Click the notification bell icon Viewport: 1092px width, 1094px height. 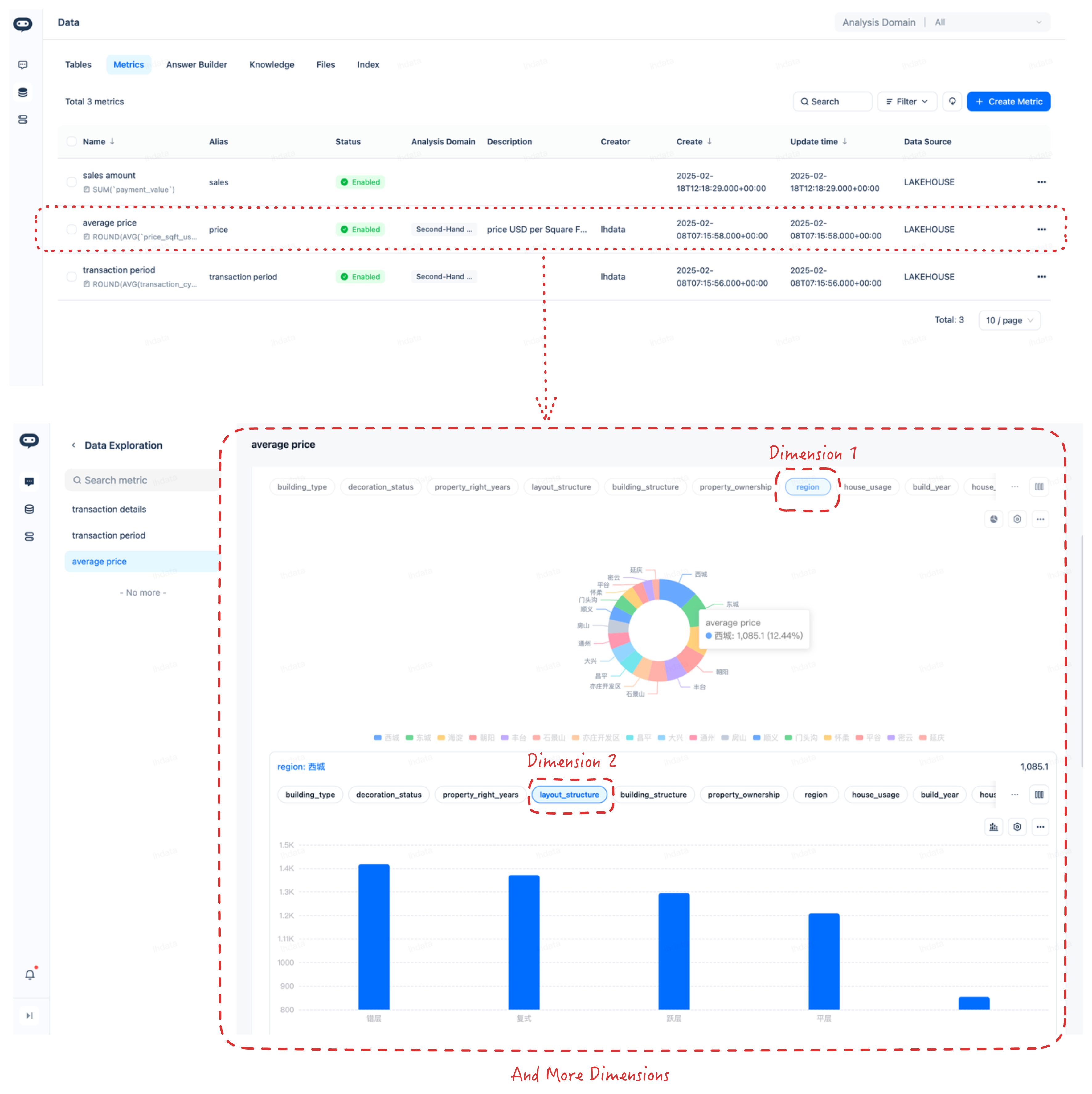pos(30,974)
